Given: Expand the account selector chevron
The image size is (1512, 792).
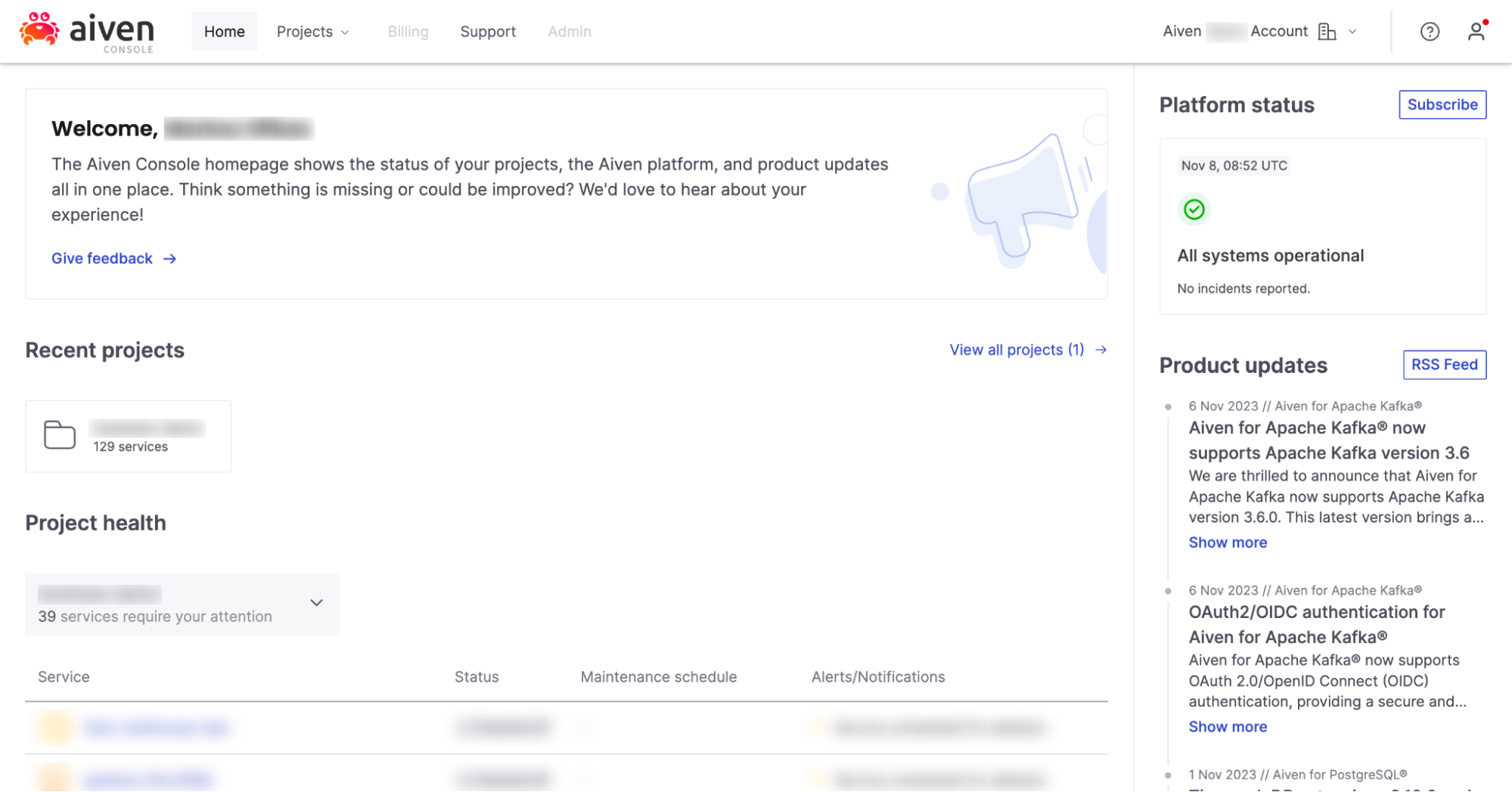Looking at the screenshot, I should click(x=1352, y=32).
